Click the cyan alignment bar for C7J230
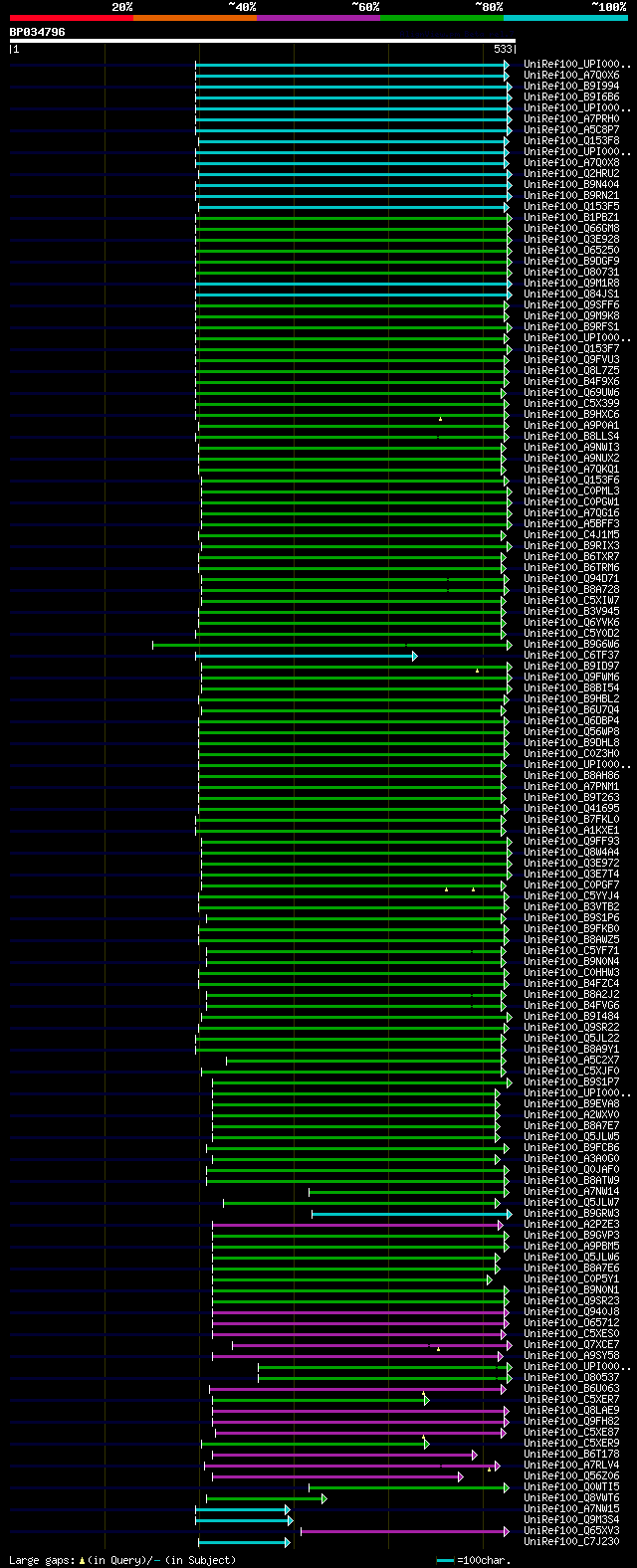The width and height of the screenshot is (637, 1568). click(244, 1542)
